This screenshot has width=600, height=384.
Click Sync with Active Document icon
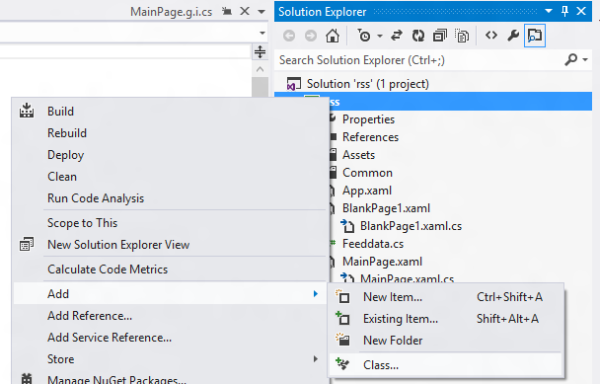point(396,36)
